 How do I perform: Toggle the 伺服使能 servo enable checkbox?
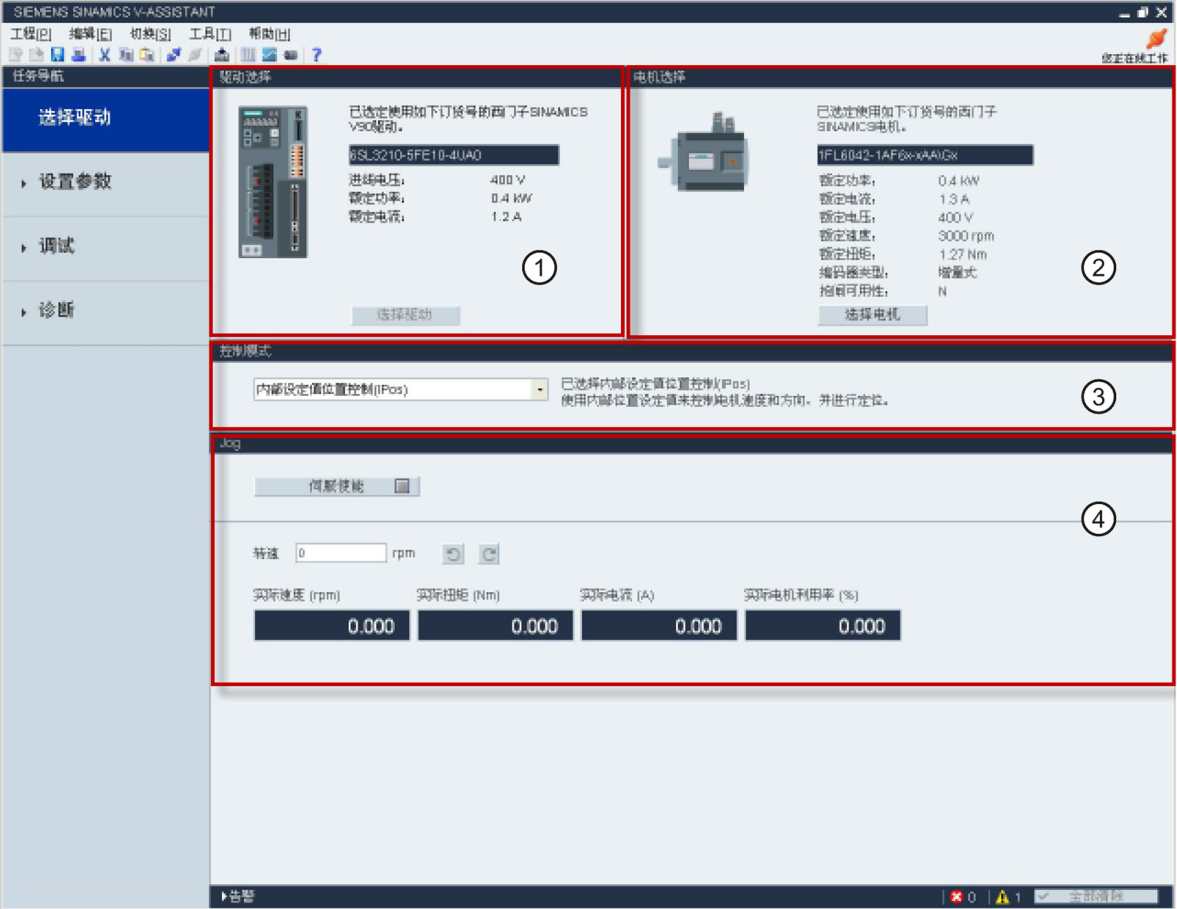click(x=402, y=486)
